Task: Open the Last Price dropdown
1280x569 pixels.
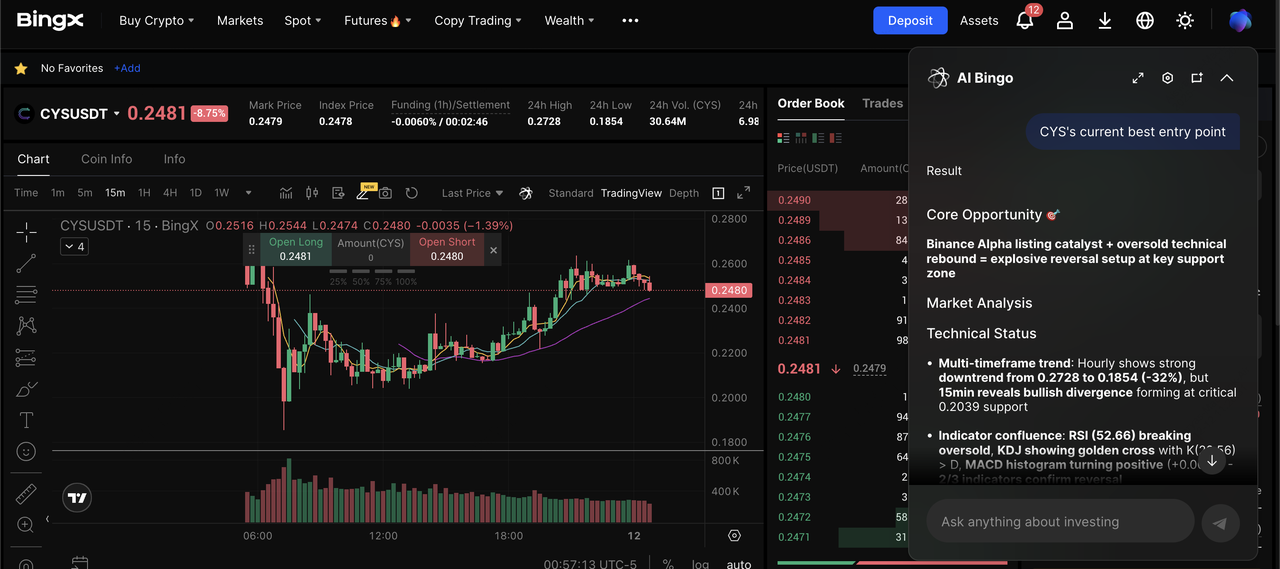Action: pos(472,193)
